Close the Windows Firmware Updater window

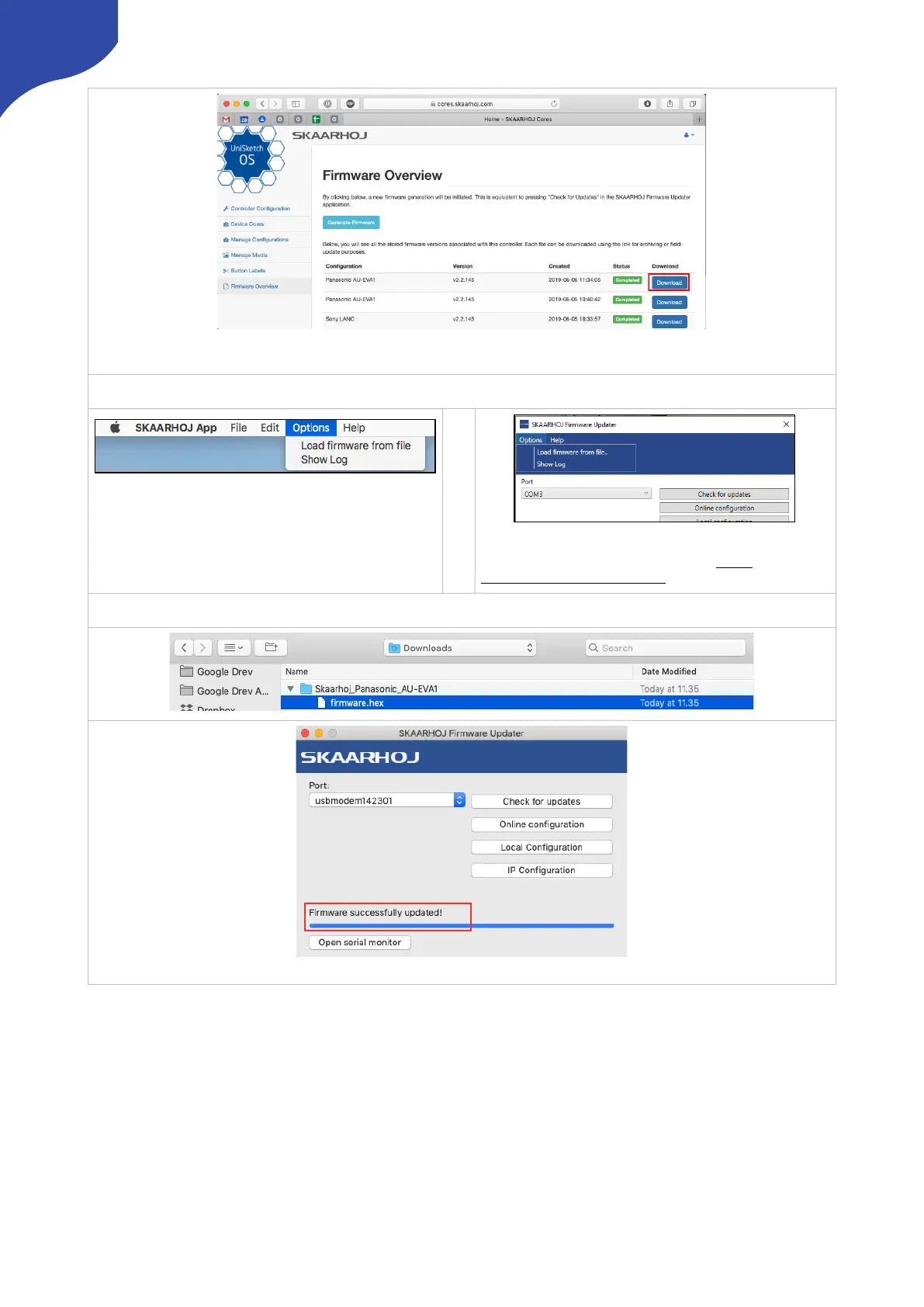tap(786, 425)
